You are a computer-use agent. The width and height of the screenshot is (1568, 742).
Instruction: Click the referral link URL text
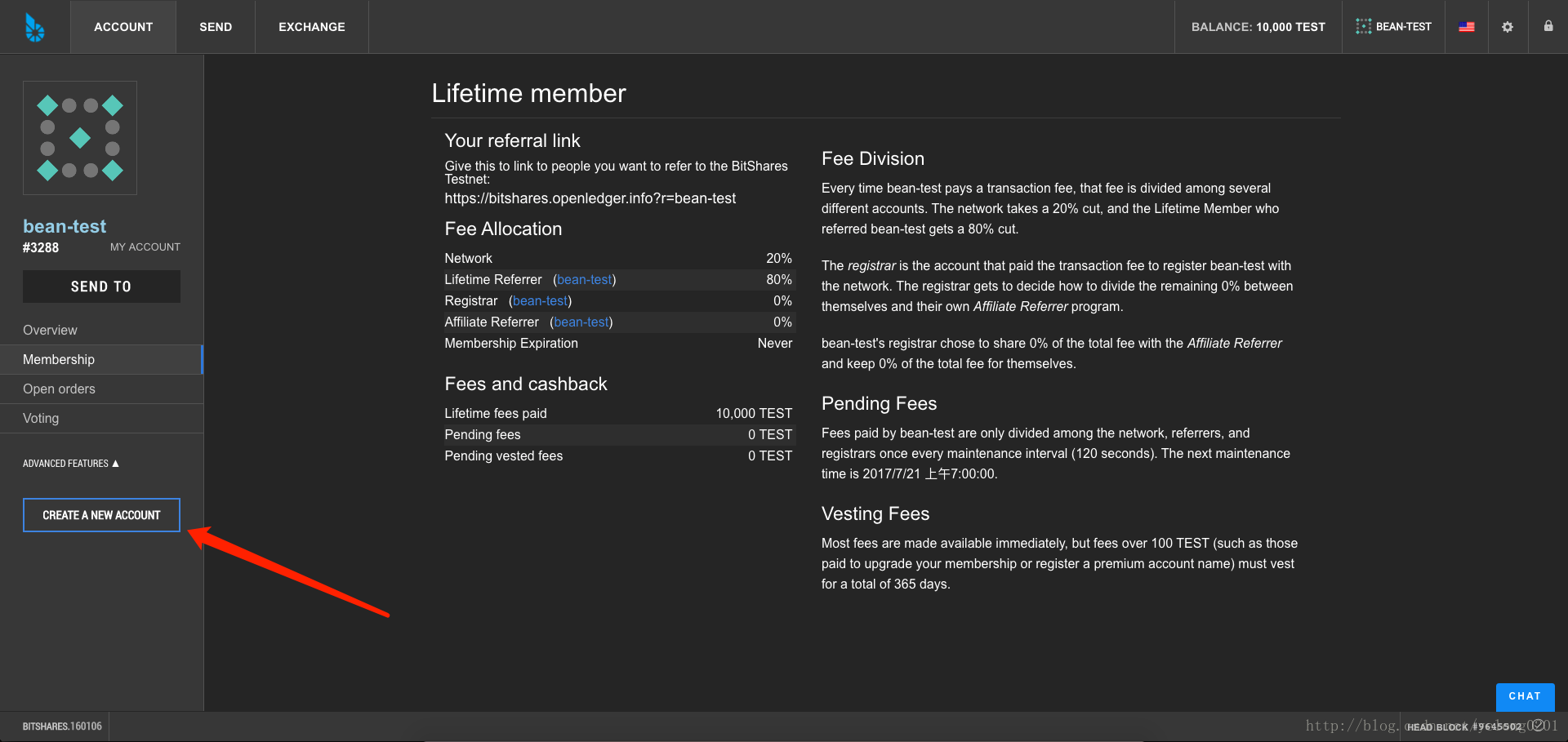(590, 198)
